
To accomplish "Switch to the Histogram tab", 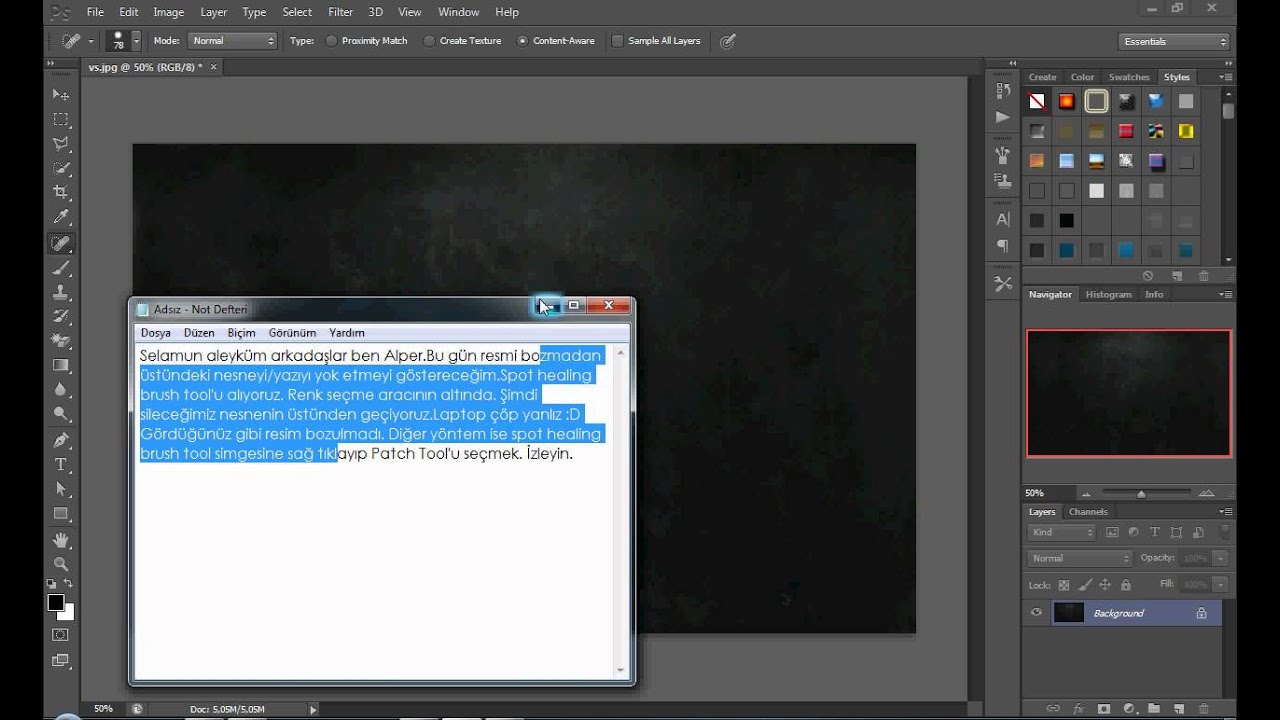I will [x=1108, y=295].
